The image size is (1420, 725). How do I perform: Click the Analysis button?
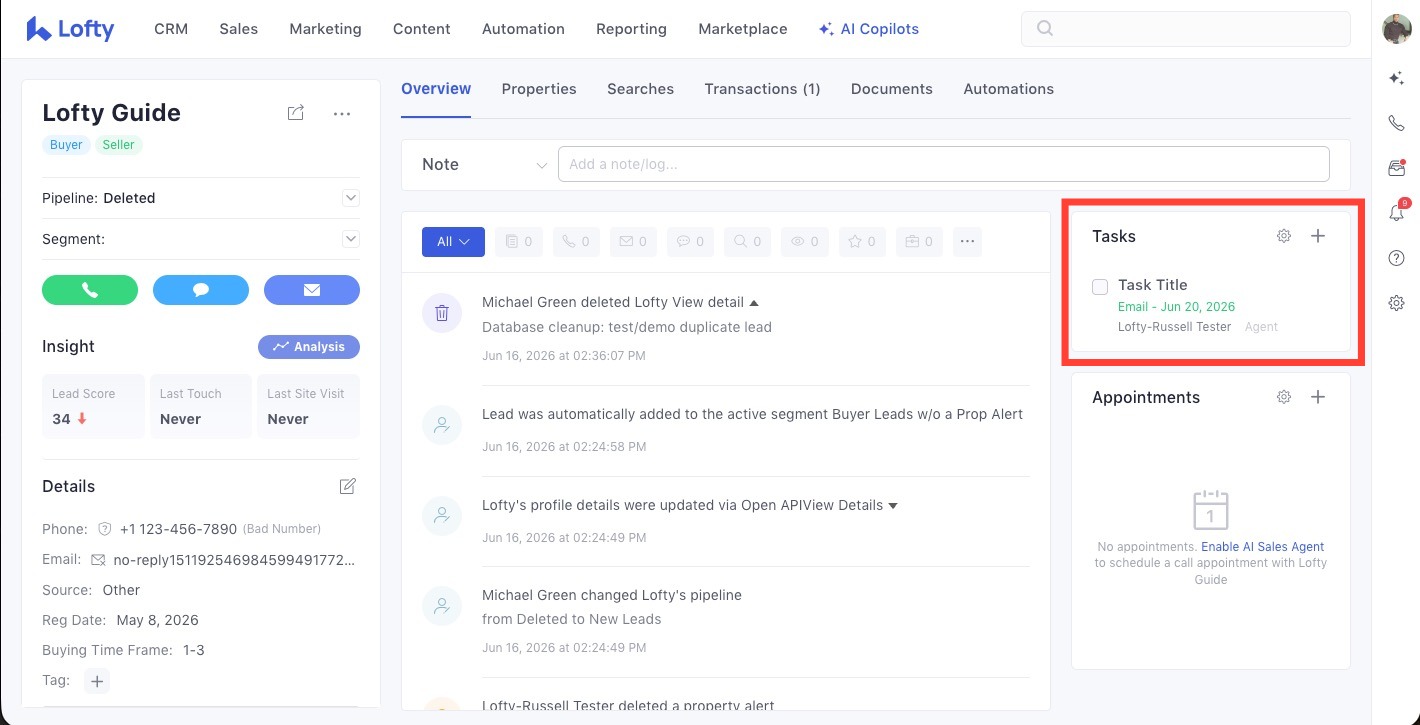click(309, 347)
